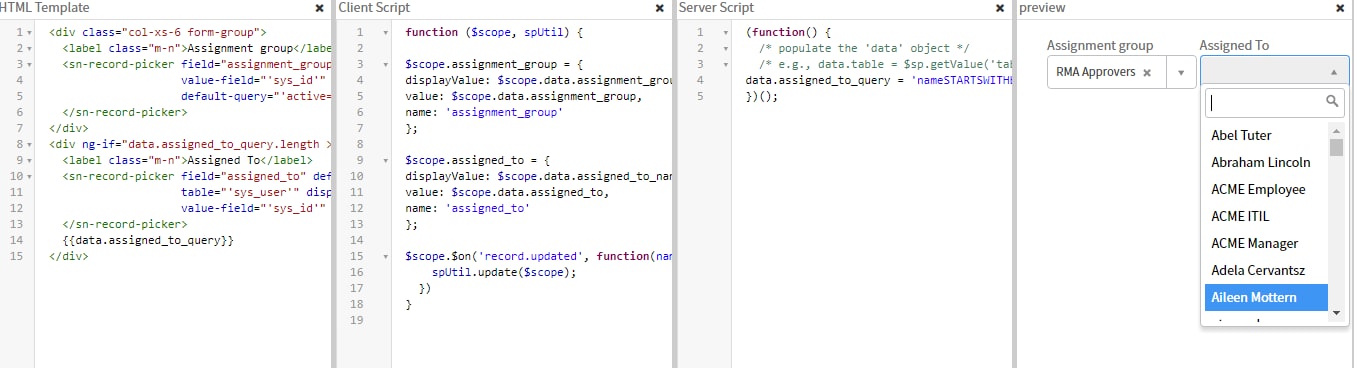Remove the RMA Approvers selection

click(x=1147, y=72)
